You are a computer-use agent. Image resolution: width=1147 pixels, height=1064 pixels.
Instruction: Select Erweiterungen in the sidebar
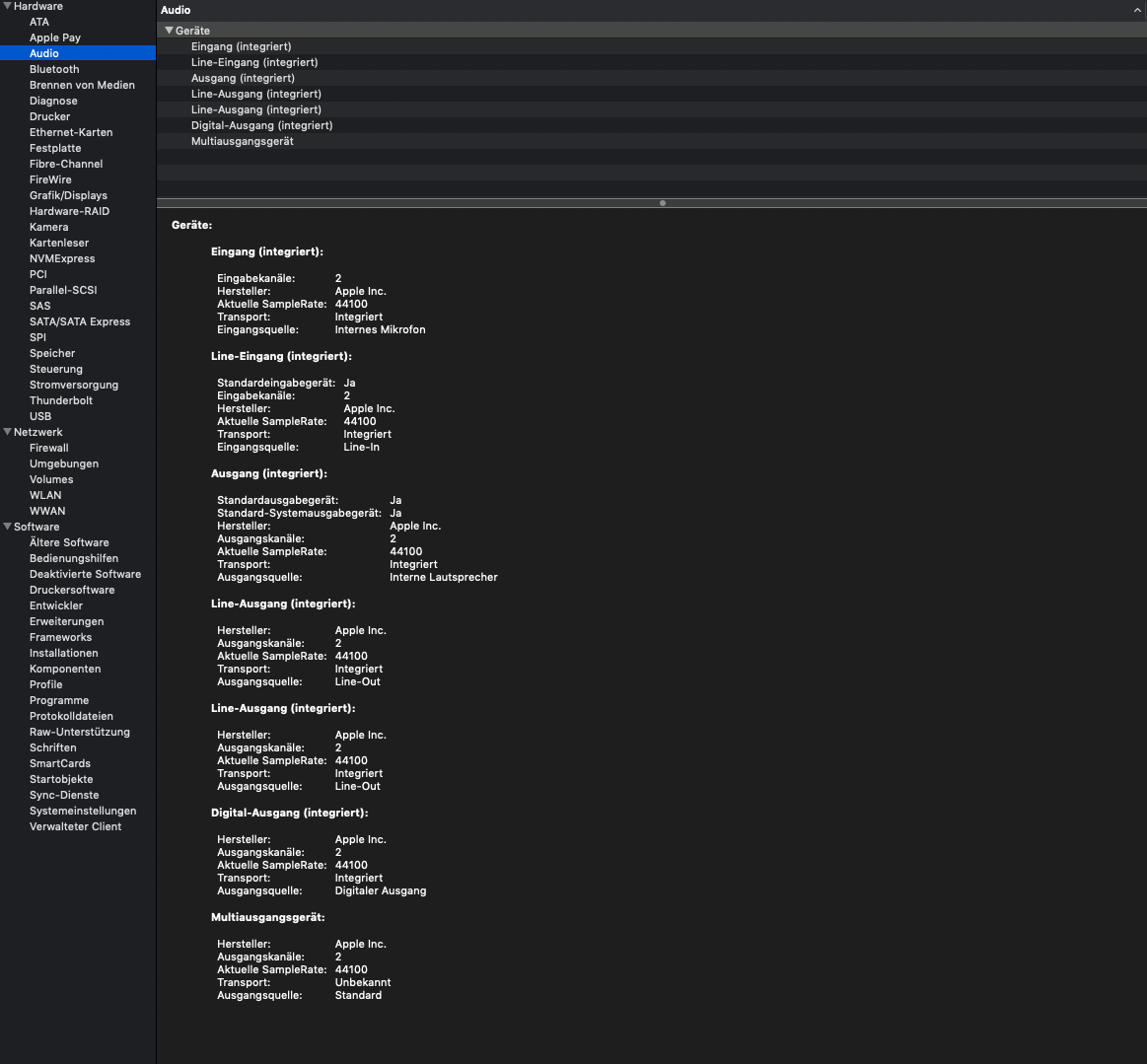tap(66, 621)
